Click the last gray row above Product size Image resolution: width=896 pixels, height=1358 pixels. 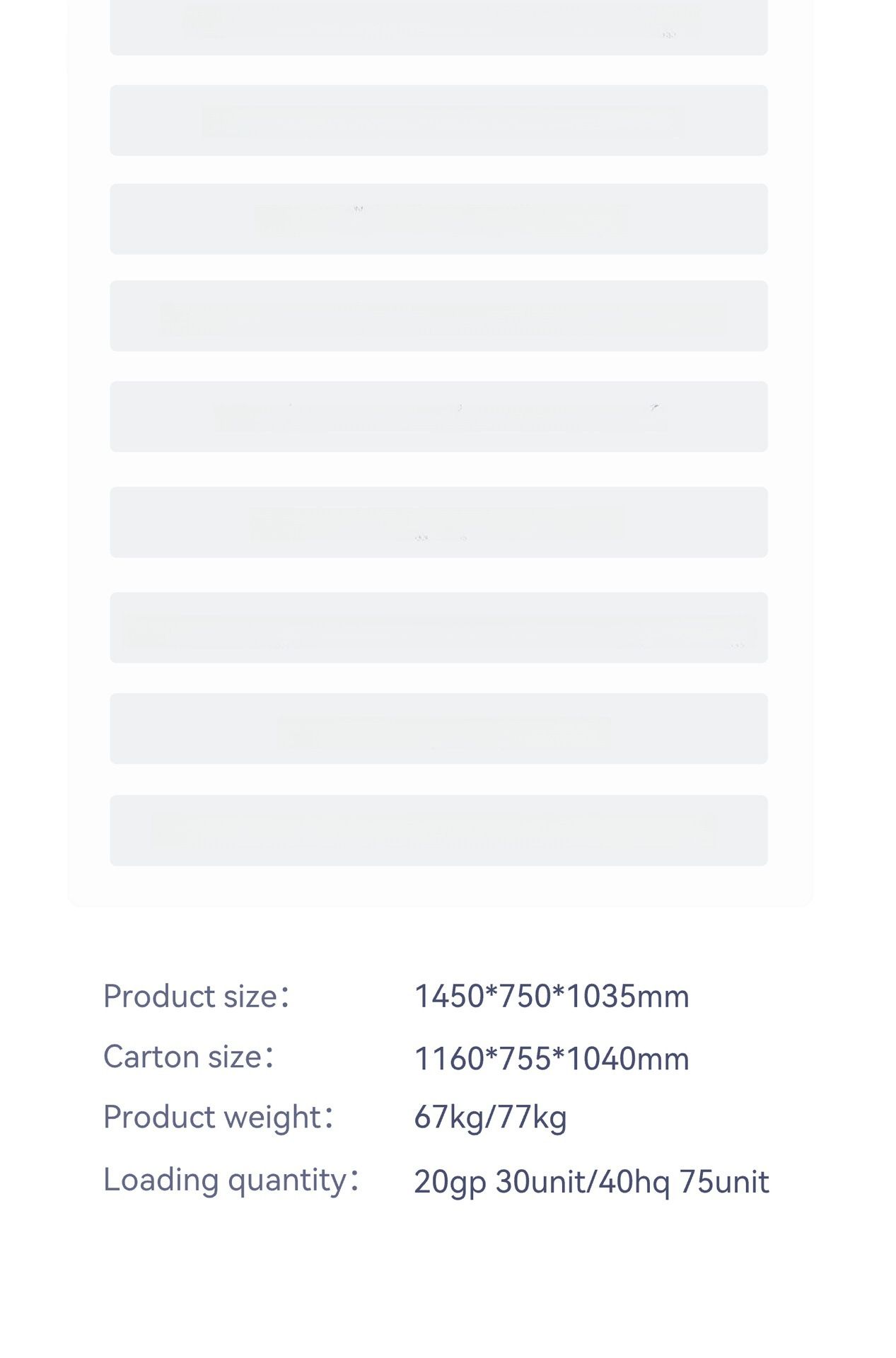[x=438, y=830]
